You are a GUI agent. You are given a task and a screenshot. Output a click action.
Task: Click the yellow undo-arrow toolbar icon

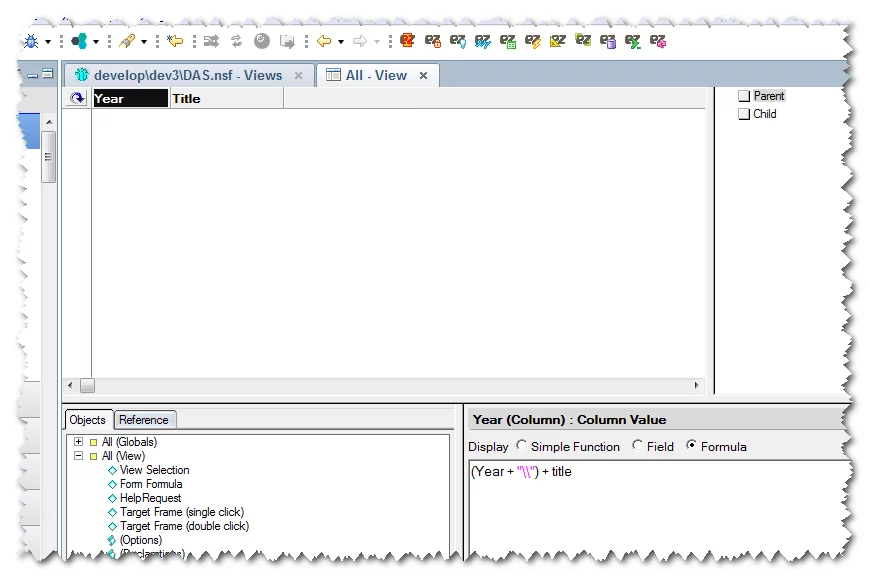point(176,41)
